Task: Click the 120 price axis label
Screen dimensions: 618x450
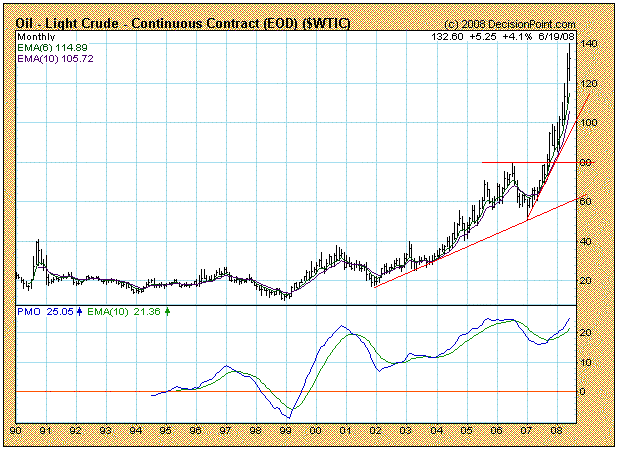Action: click(589, 84)
